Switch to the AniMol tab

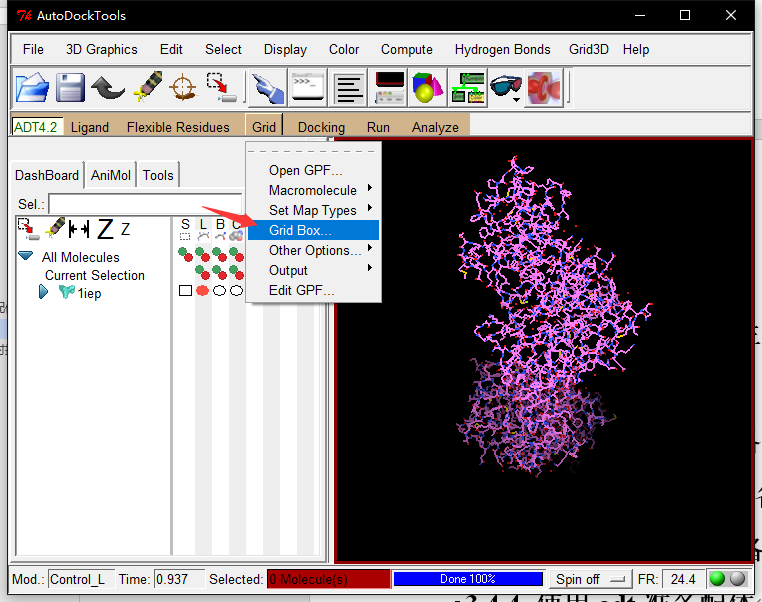click(111, 175)
